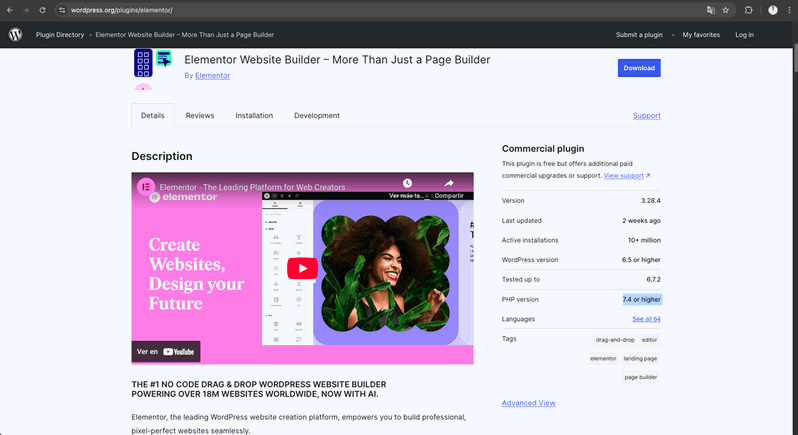Click the Elementor author link

[212, 75]
